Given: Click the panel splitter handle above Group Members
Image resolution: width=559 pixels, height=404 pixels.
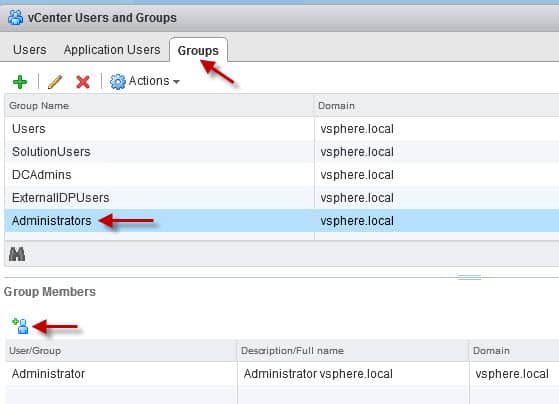Looking at the screenshot, I should point(469,277).
